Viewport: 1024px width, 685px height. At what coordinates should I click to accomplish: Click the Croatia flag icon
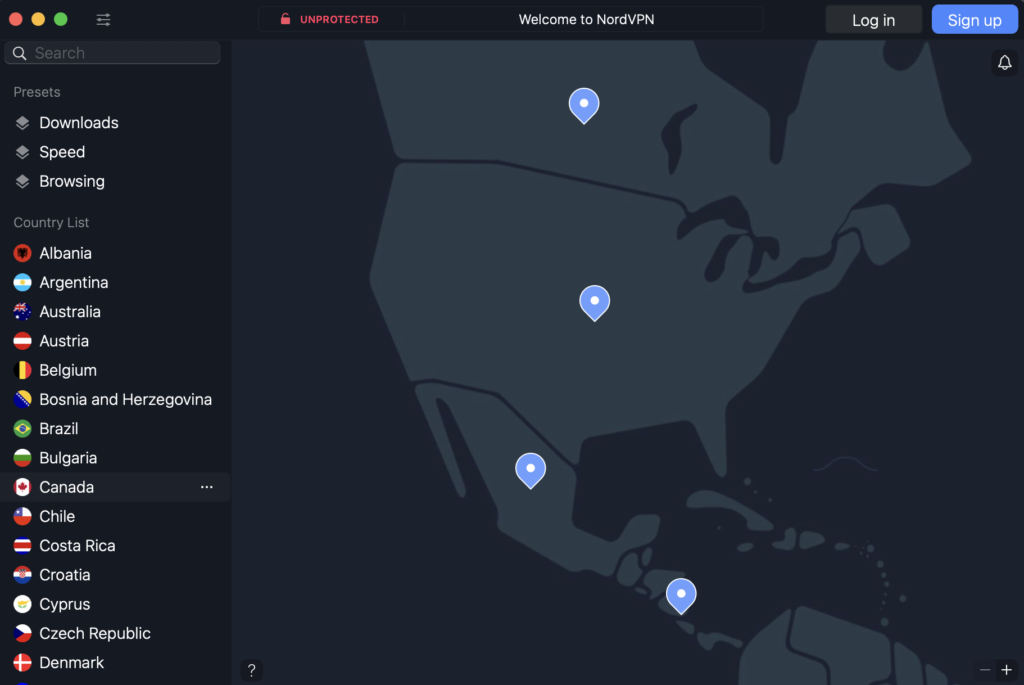click(x=22, y=575)
